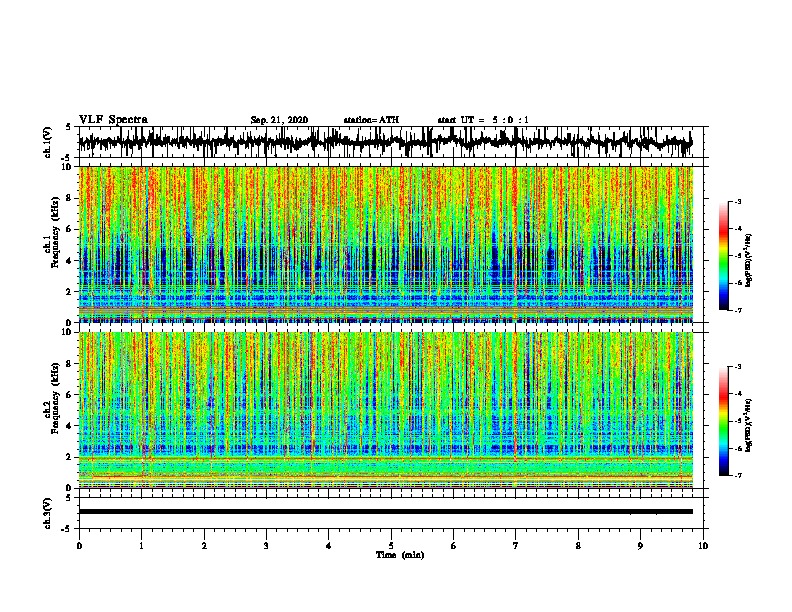Click the ch.2 spectrogram color bar
792x612 pixels.
tap(723, 421)
